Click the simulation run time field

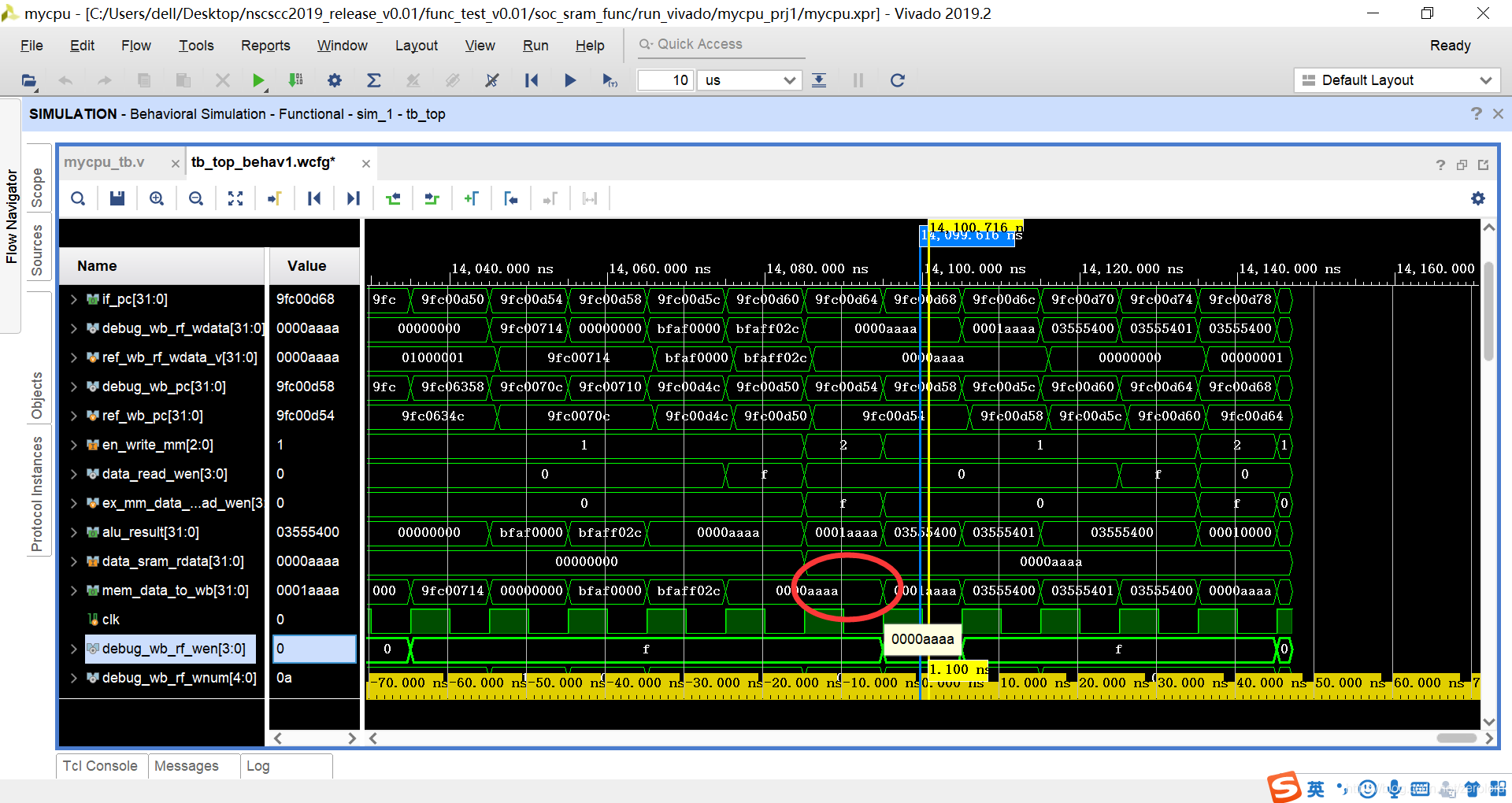click(x=665, y=80)
